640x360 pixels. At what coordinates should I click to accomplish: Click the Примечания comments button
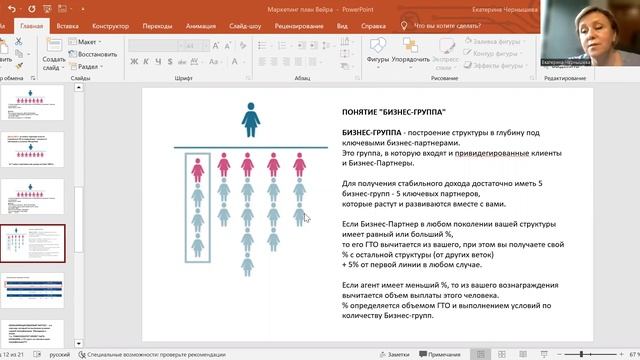440,354
